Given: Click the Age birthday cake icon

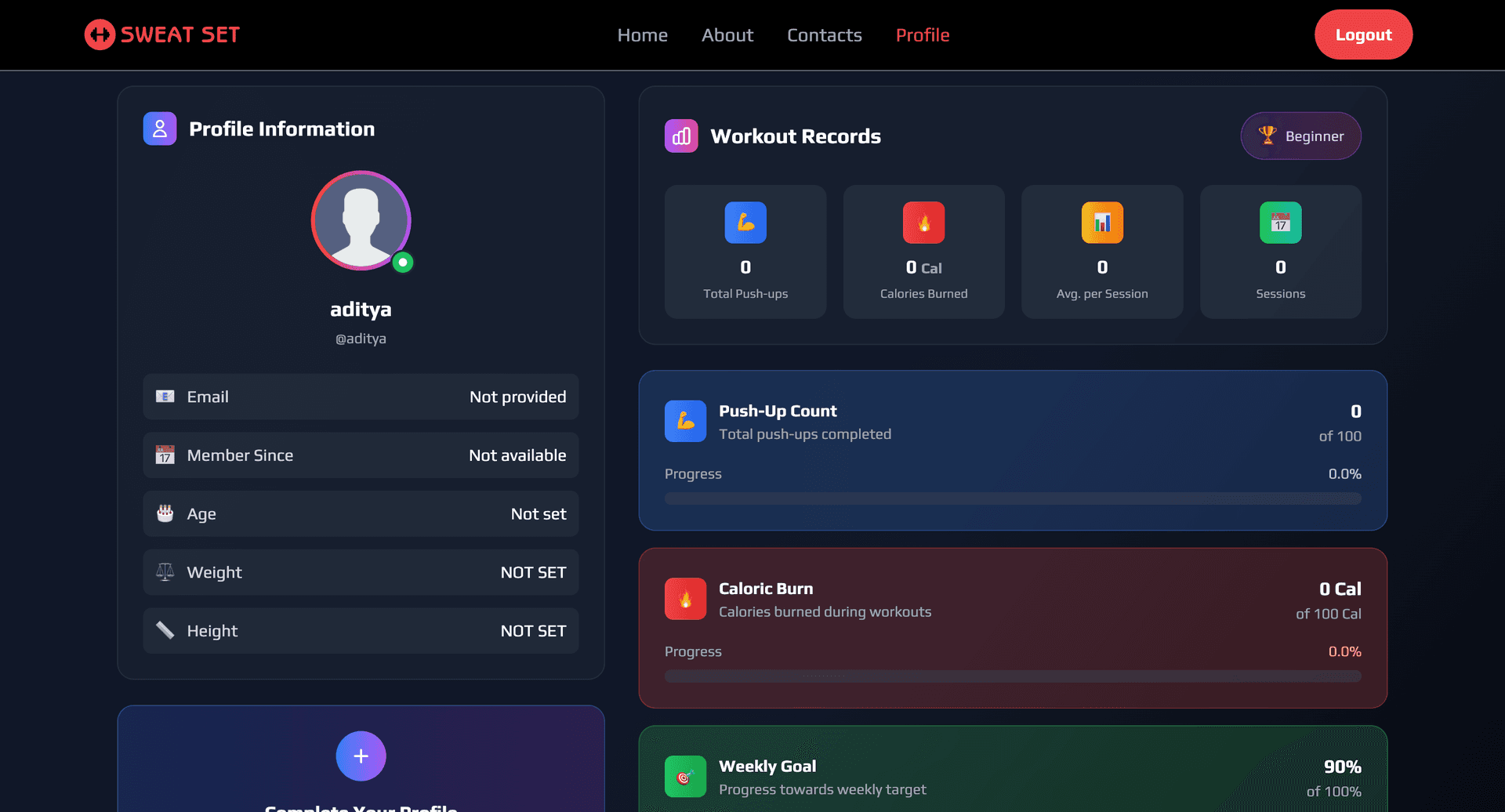Looking at the screenshot, I should pyautogui.click(x=165, y=513).
